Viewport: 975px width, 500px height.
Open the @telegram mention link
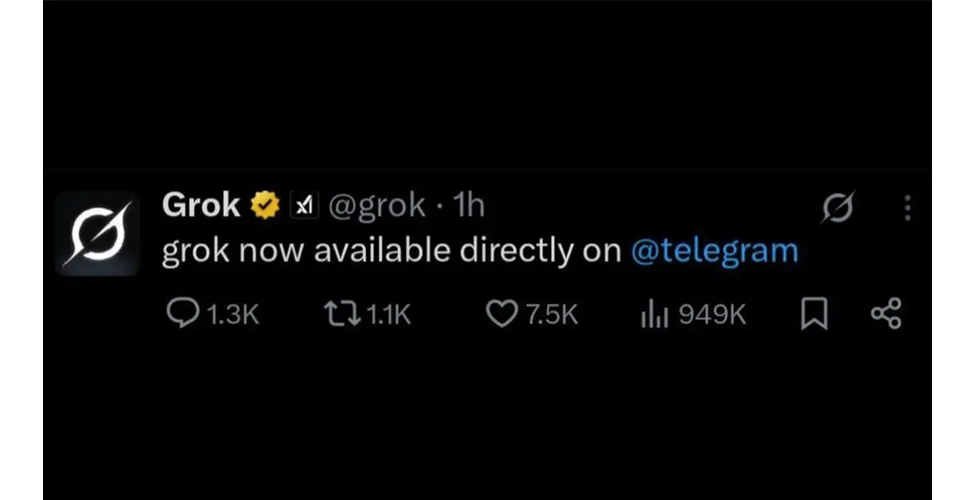(714, 251)
